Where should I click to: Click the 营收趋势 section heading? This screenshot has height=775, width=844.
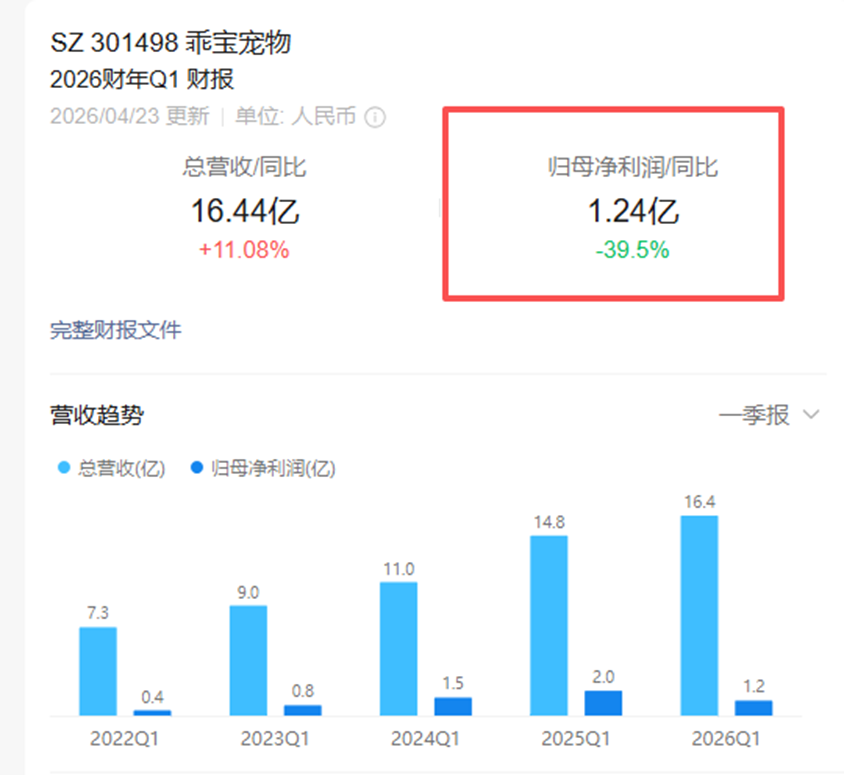(97, 415)
